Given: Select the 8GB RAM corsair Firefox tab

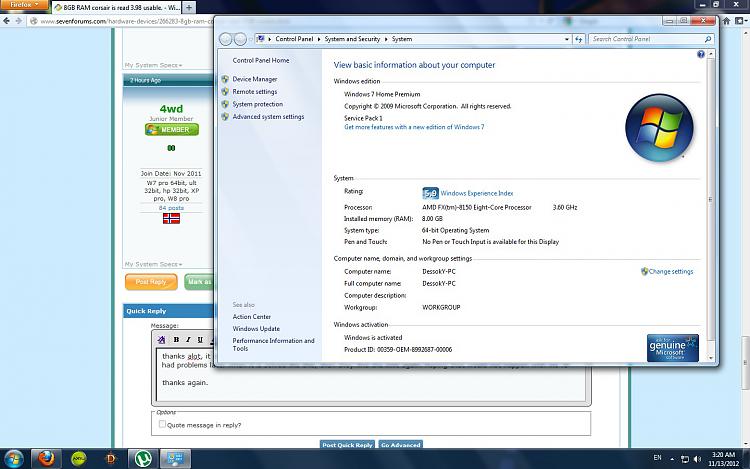Looking at the screenshot, I should click(x=116, y=7).
